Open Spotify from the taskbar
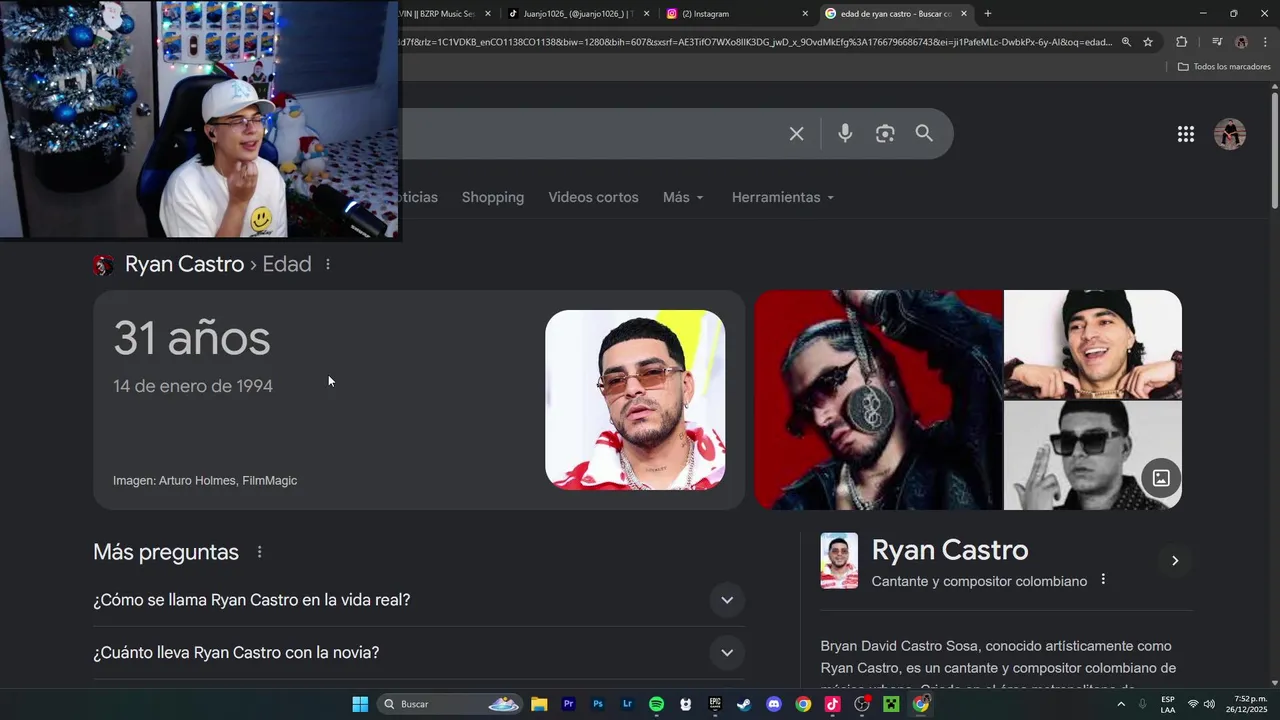1280x720 pixels. (656, 704)
